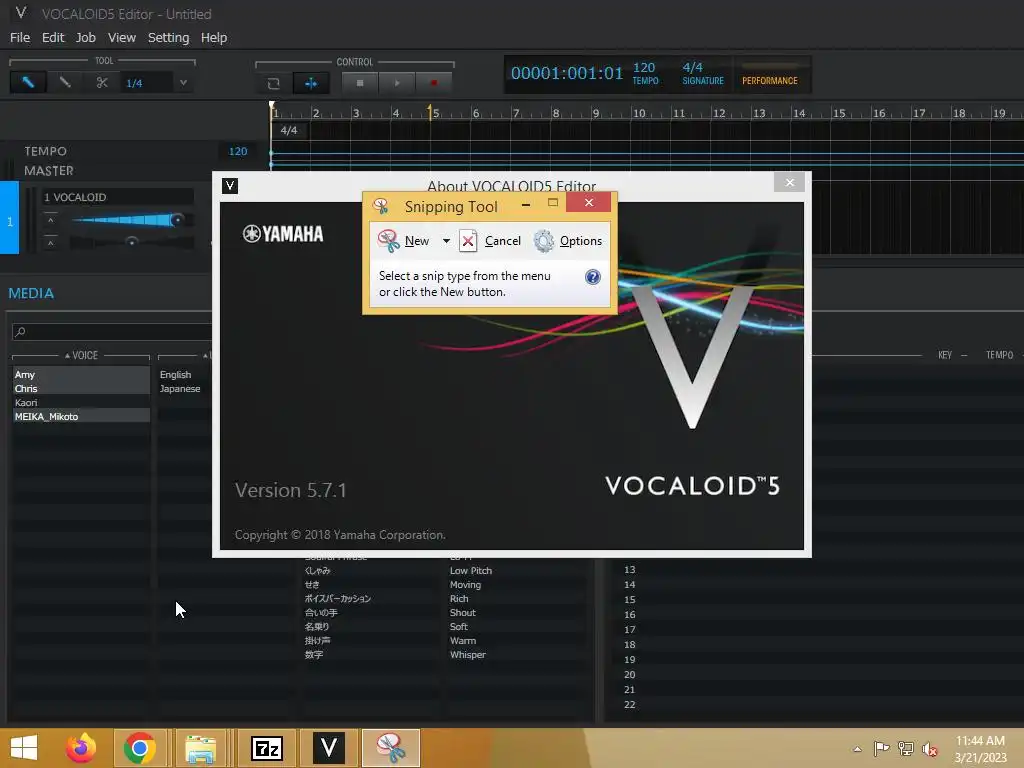Open 7-Zip from the taskbar
Image resolution: width=1024 pixels, height=768 pixels.
pyautogui.click(x=266, y=748)
